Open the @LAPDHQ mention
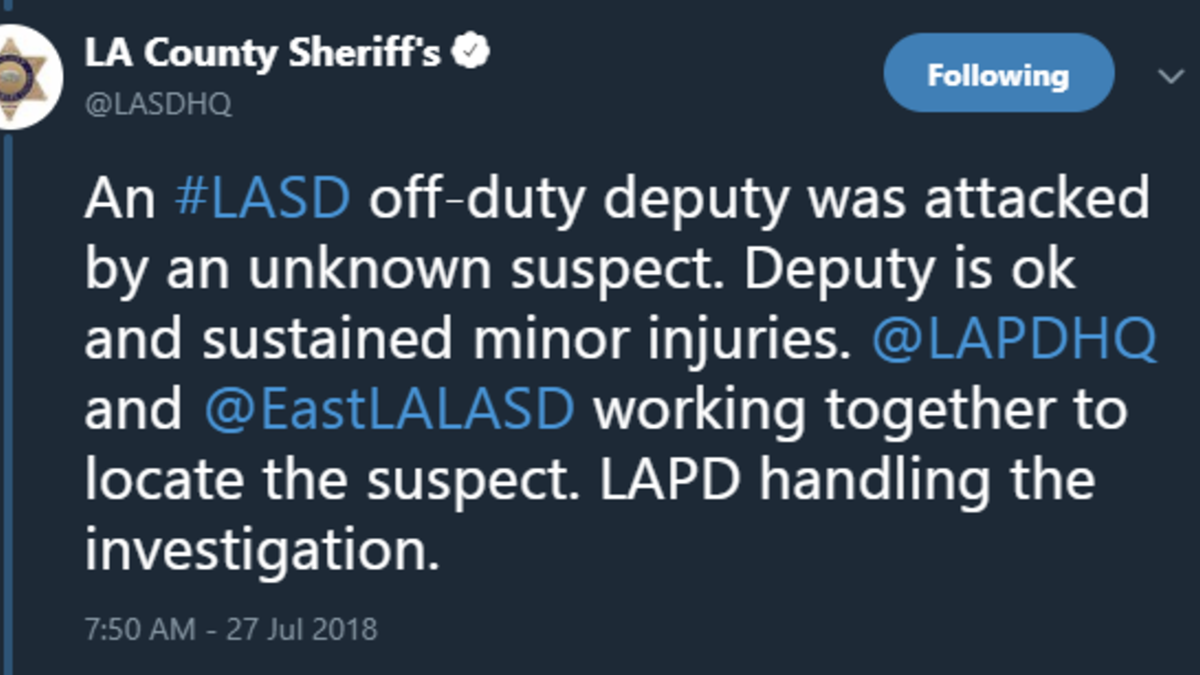 1014,340
